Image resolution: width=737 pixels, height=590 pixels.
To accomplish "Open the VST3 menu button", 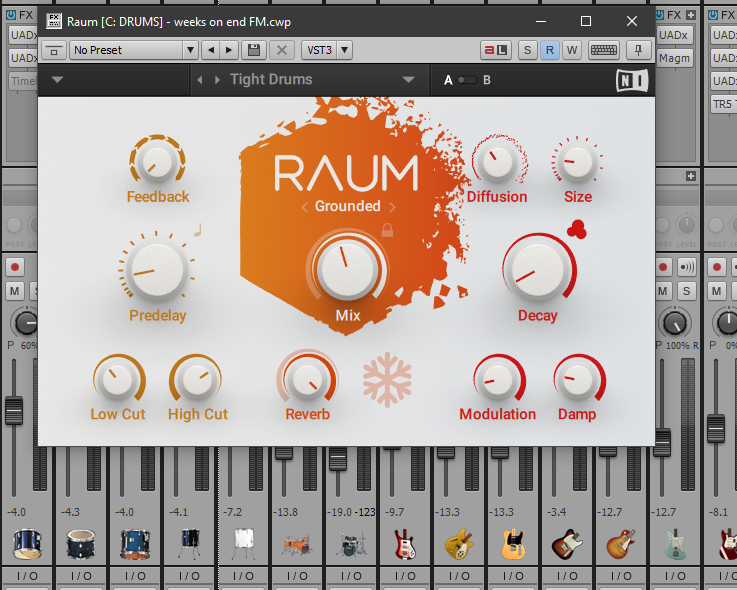I will (320, 50).
